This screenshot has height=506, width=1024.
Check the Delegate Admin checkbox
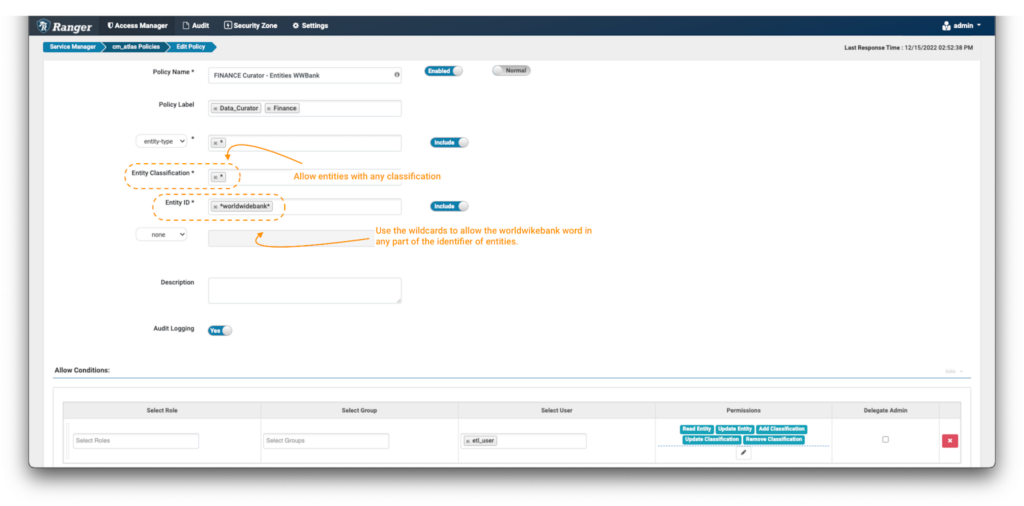[885, 439]
